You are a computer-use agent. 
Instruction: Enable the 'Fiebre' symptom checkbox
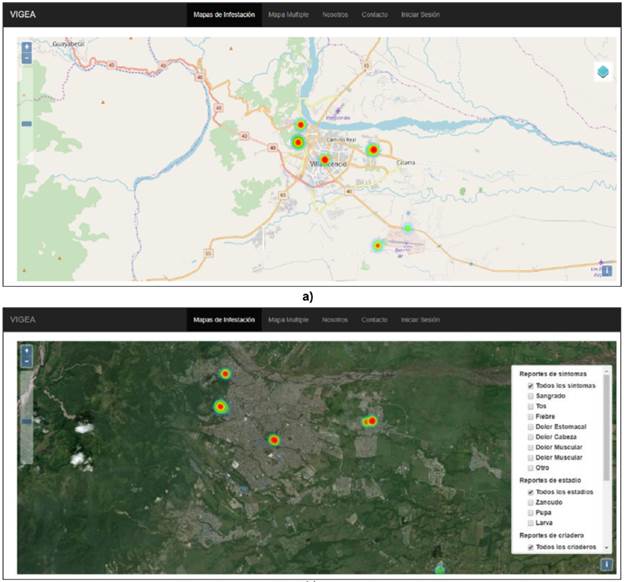coord(530,416)
